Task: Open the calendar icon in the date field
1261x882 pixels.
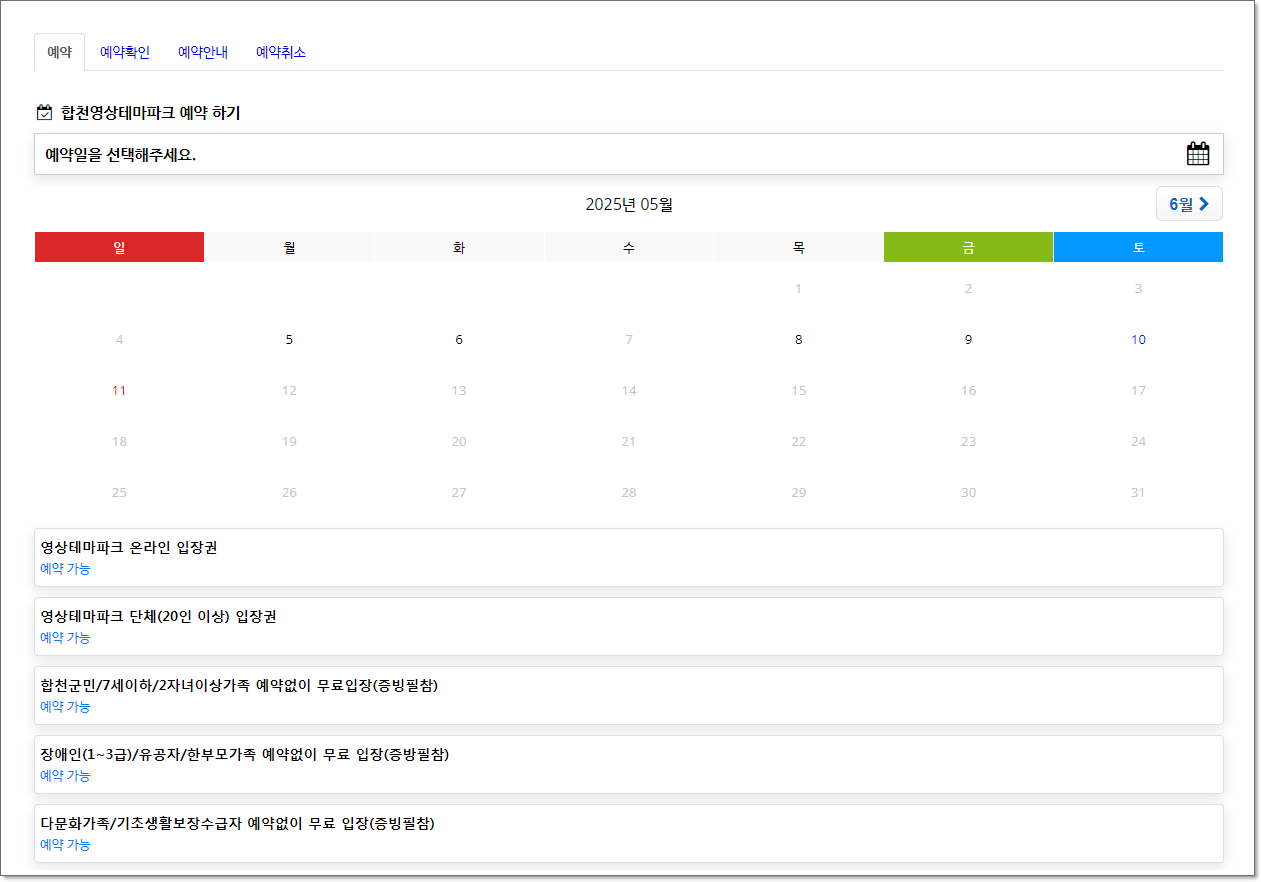Action: click(1197, 154)
